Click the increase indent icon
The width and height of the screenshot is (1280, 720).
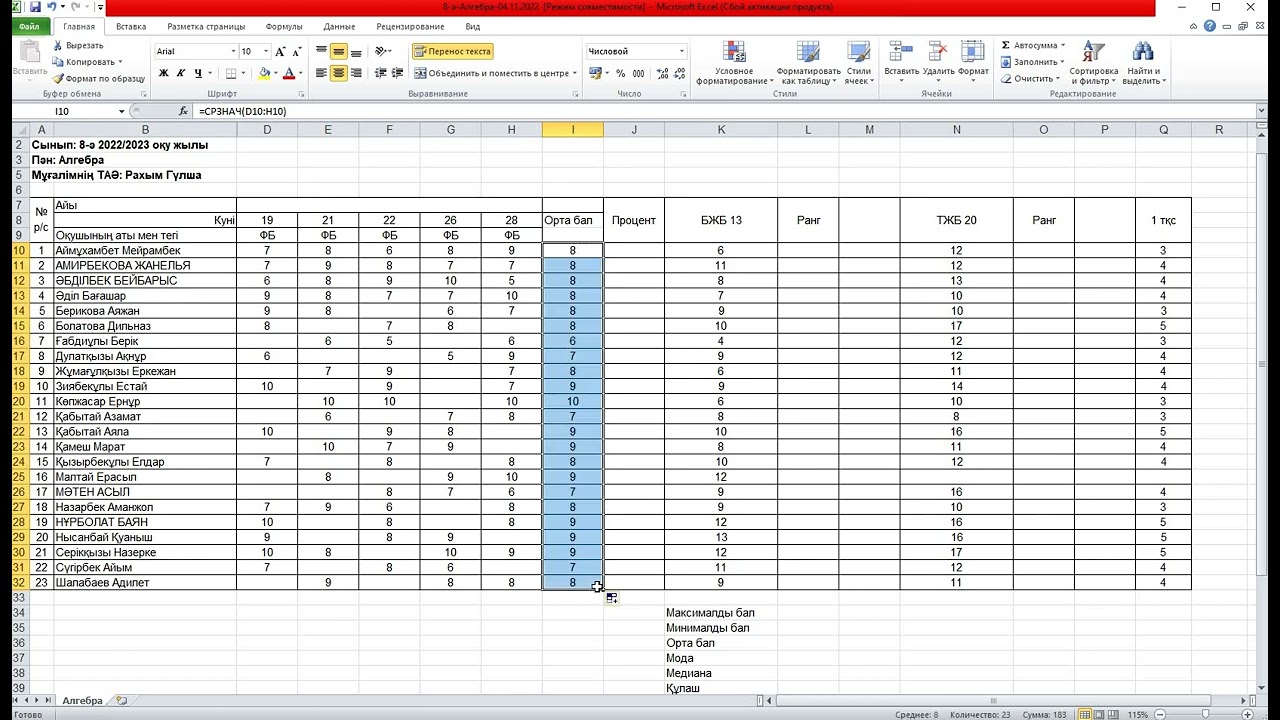[x=396, y=73]
